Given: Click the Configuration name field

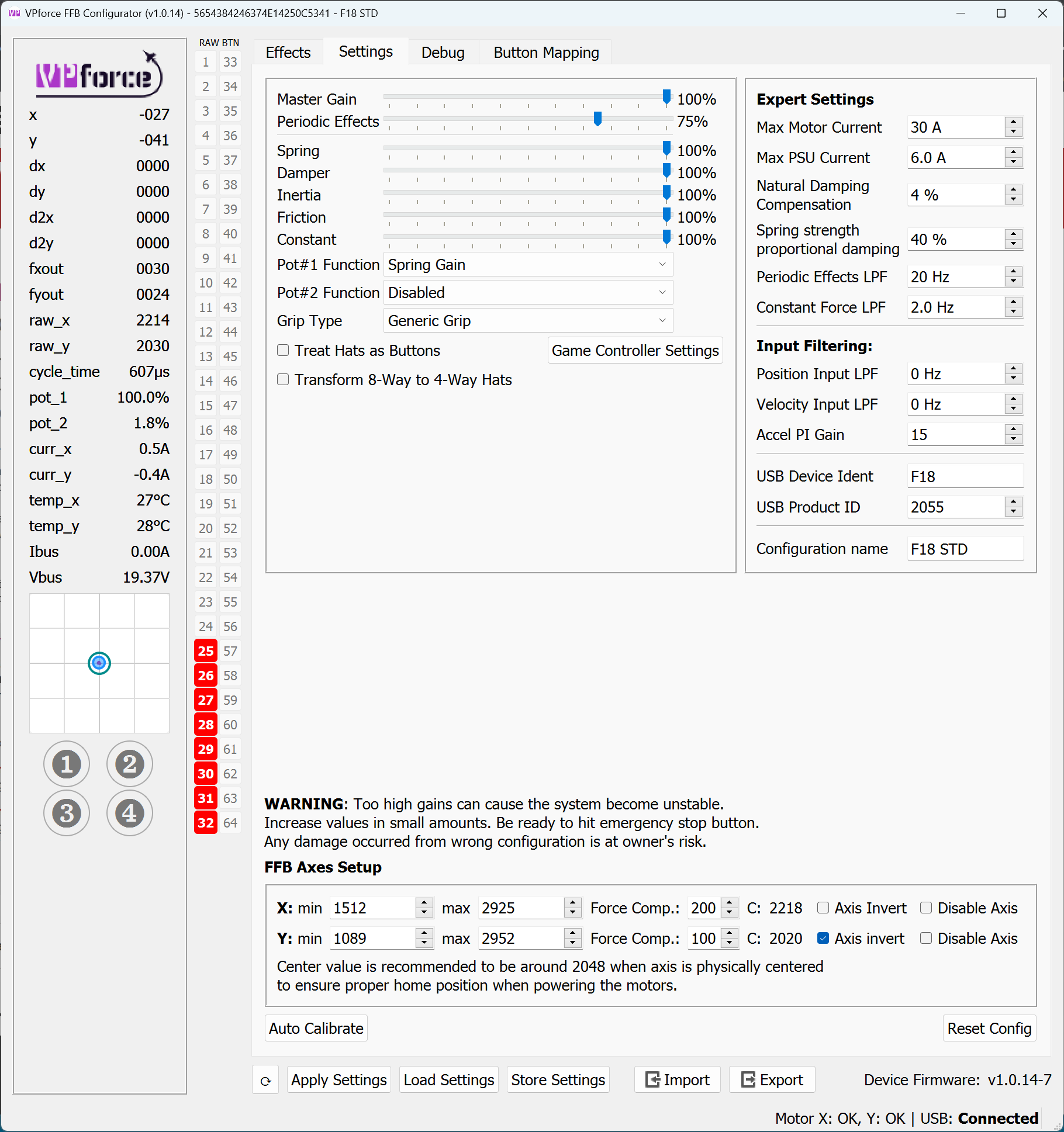Looking at the screenshot, I should coord(965,549).
